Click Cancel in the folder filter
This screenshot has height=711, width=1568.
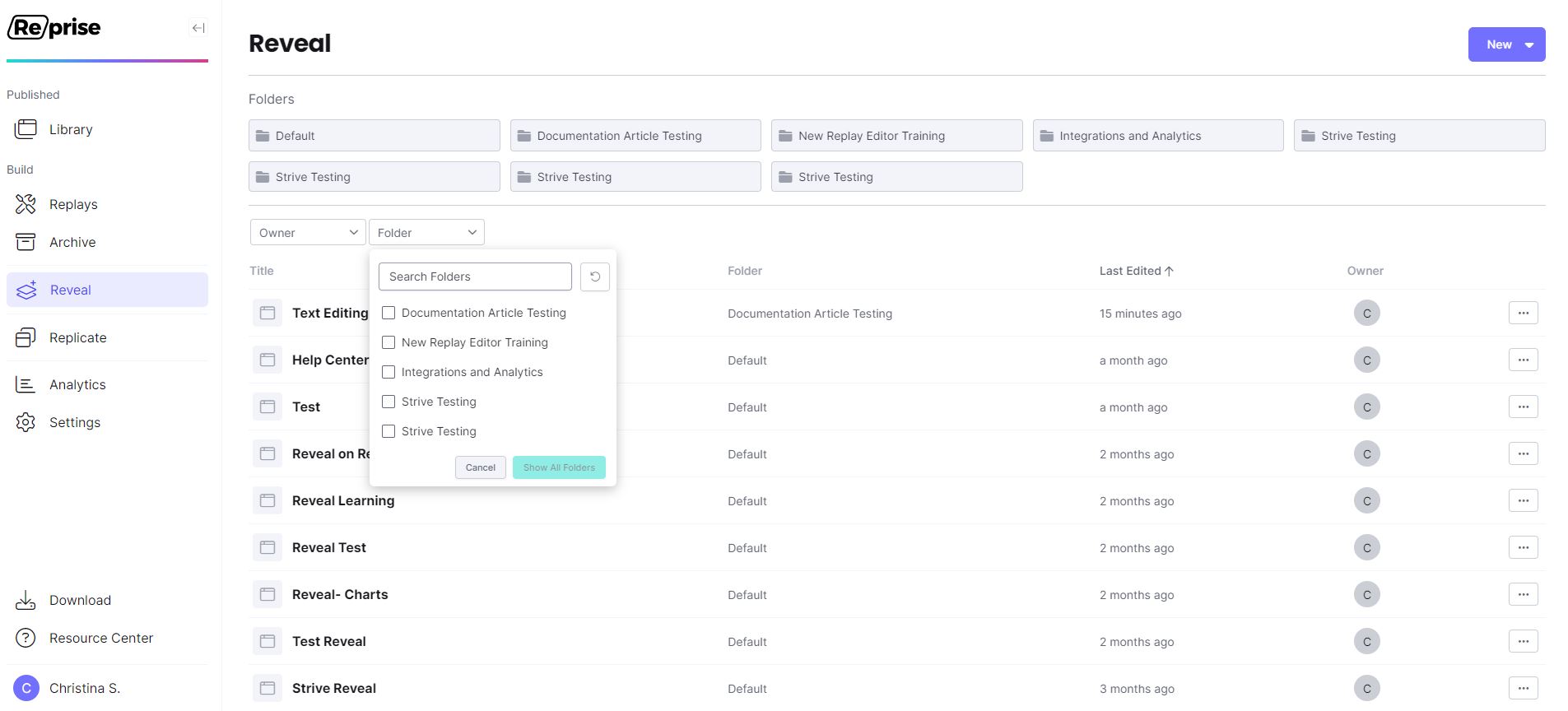481,467
